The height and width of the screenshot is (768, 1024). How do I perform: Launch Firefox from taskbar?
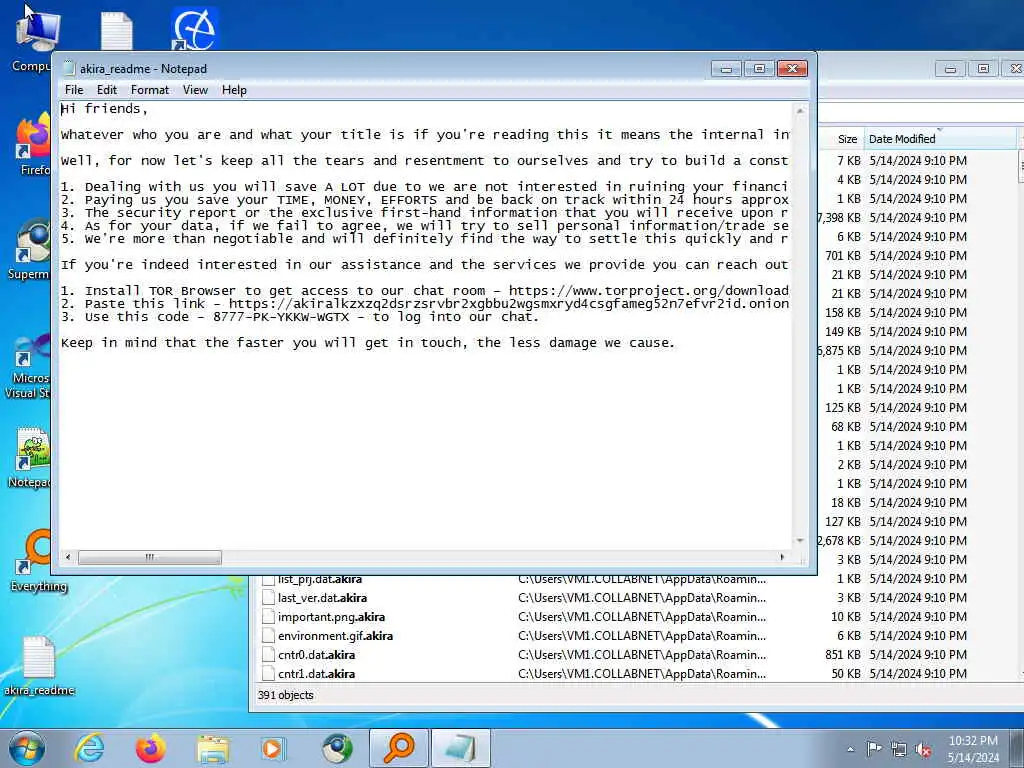click(150, 748)
